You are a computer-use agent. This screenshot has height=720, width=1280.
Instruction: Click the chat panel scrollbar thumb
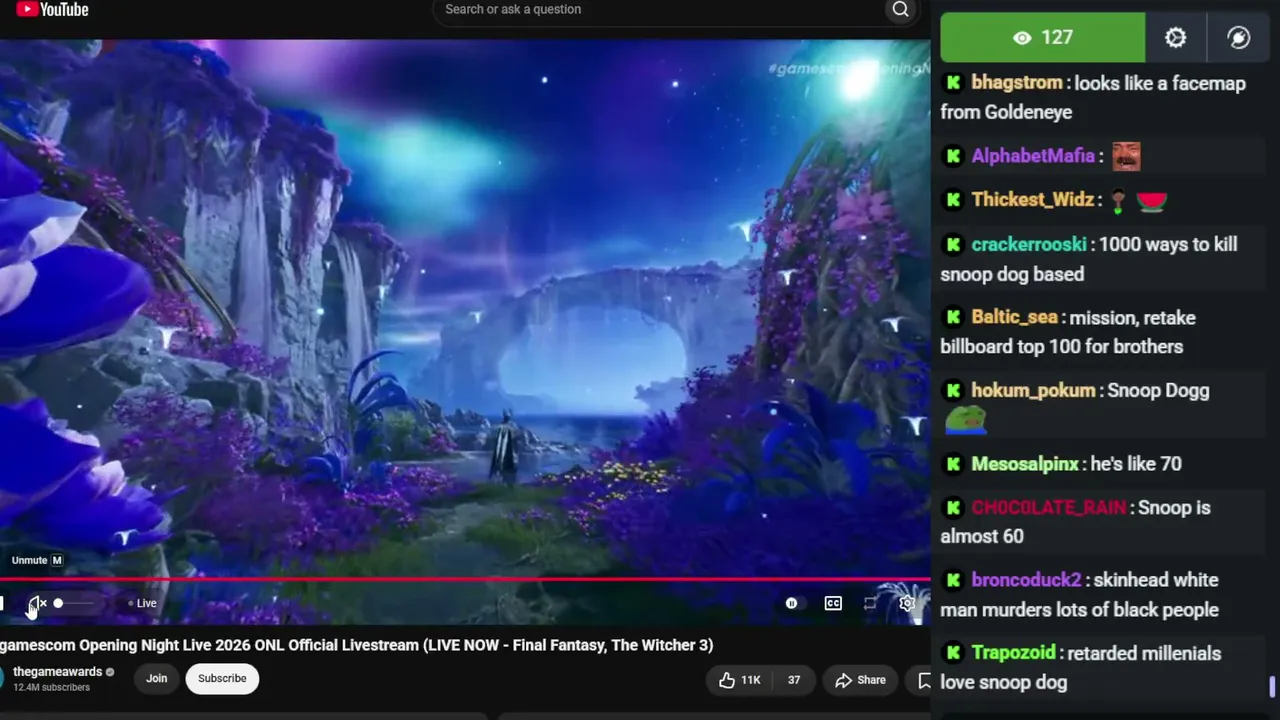1273,687
